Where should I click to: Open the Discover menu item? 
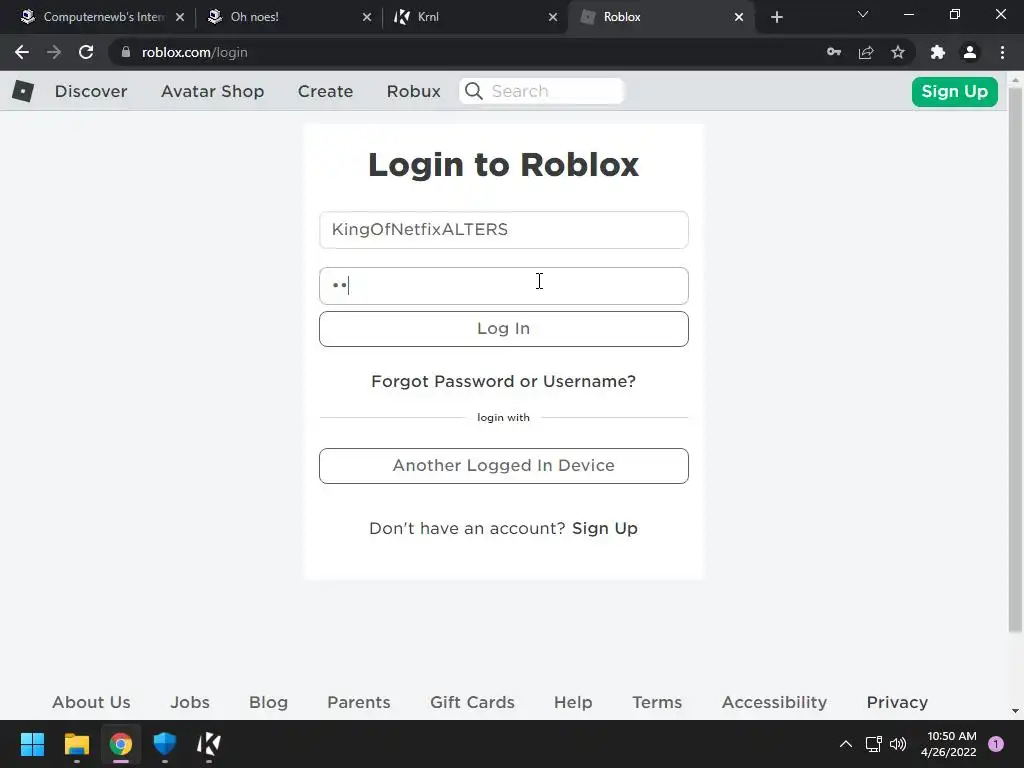[x=91, y=91]
